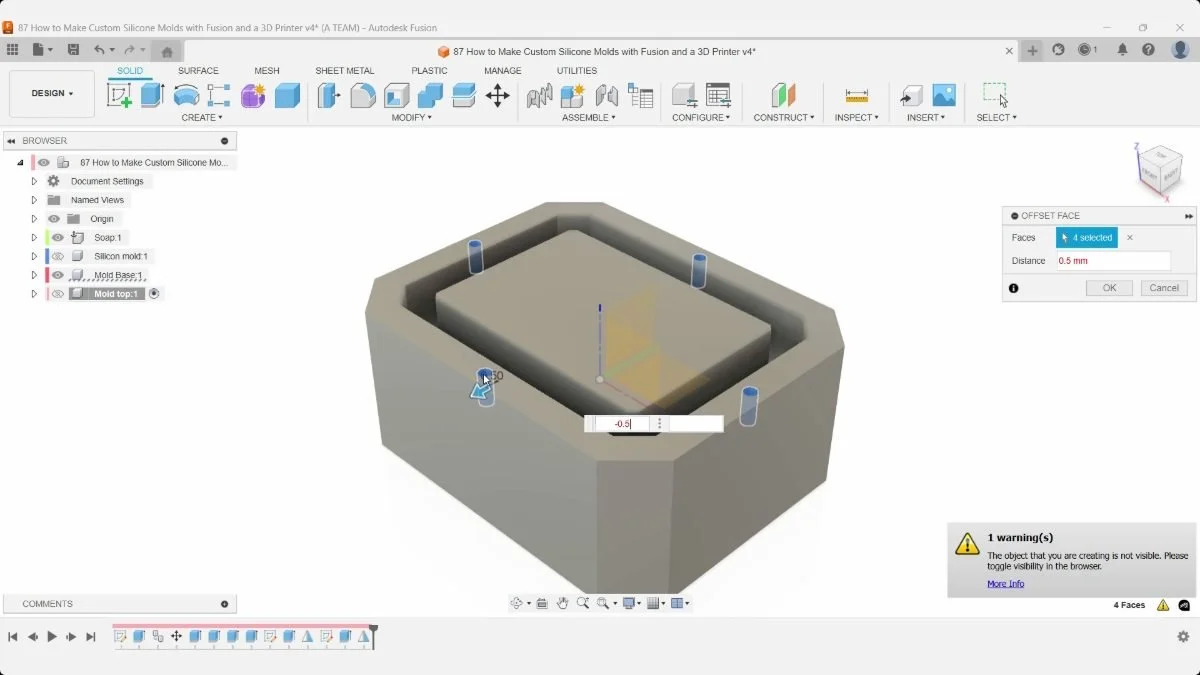Screen dimensions: 1200x675
Task: Open the MODIFY dropdown menu
Action: pos(412,118)
